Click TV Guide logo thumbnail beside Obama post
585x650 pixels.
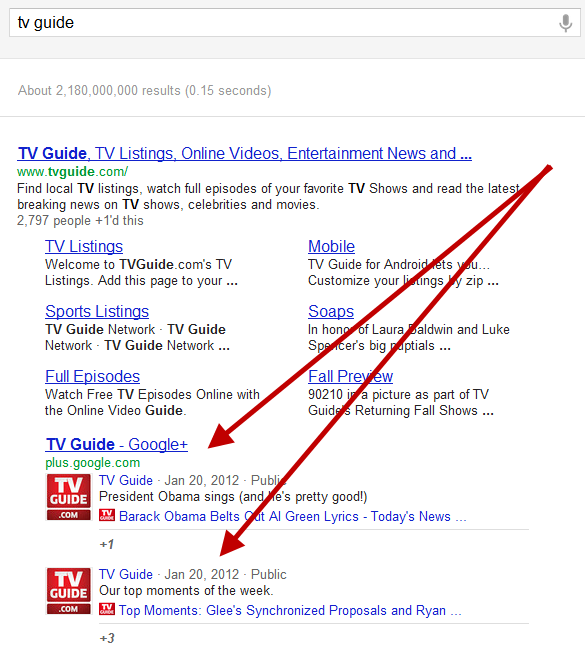tap(68, 497)
